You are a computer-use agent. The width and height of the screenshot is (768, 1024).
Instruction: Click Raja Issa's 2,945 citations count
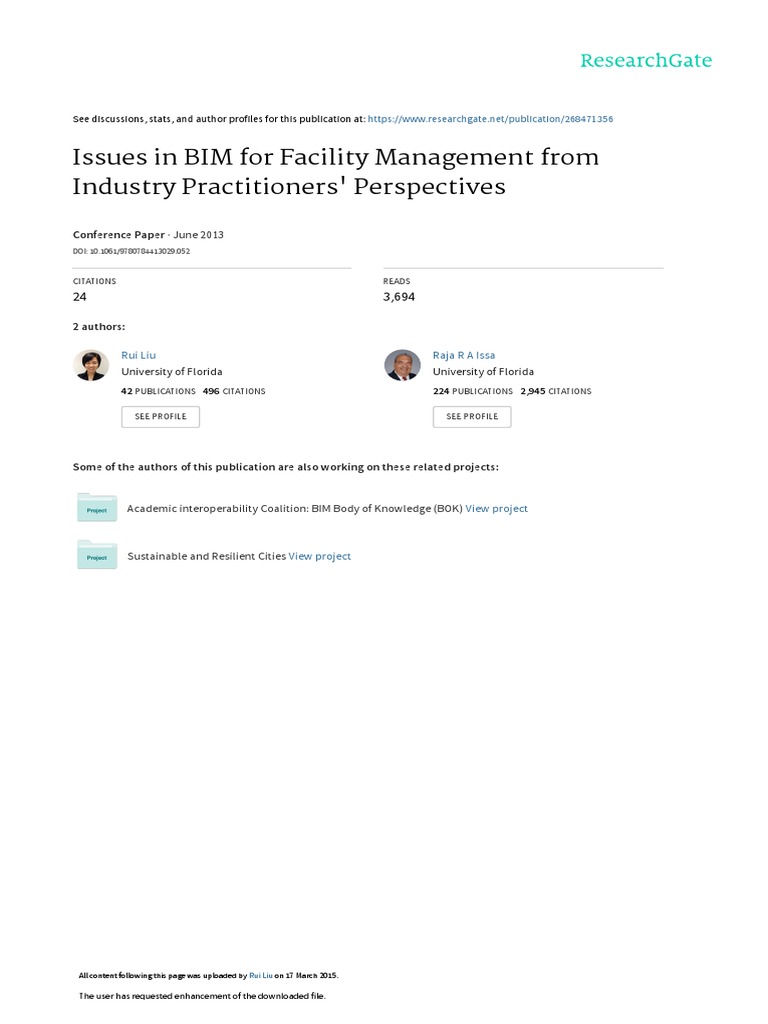tap(555, 391)
